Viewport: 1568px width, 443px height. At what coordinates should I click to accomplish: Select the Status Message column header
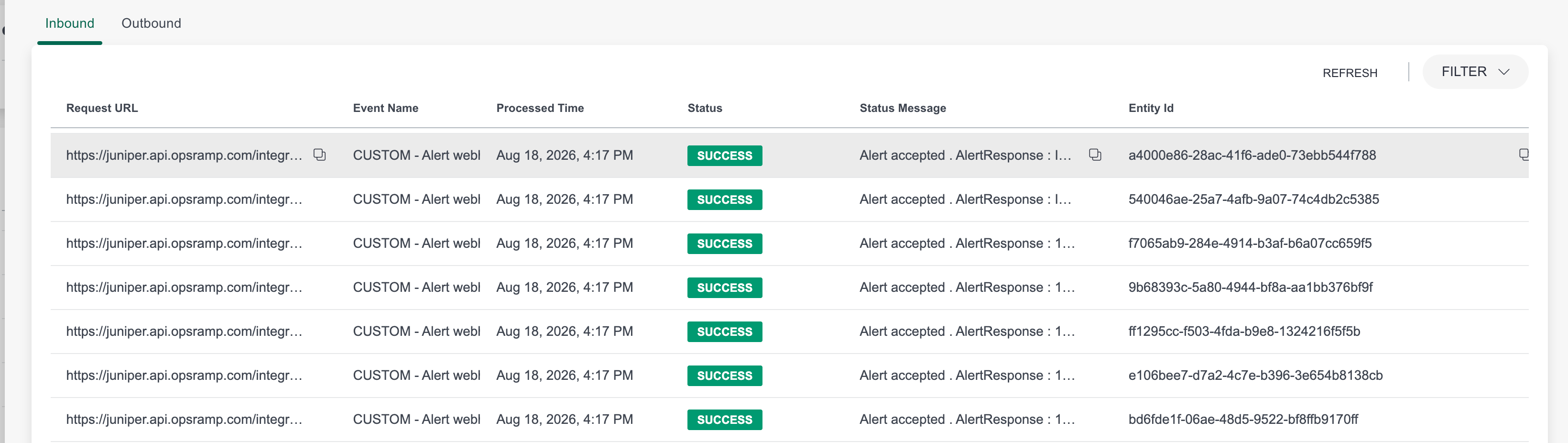tap(903, 108)
